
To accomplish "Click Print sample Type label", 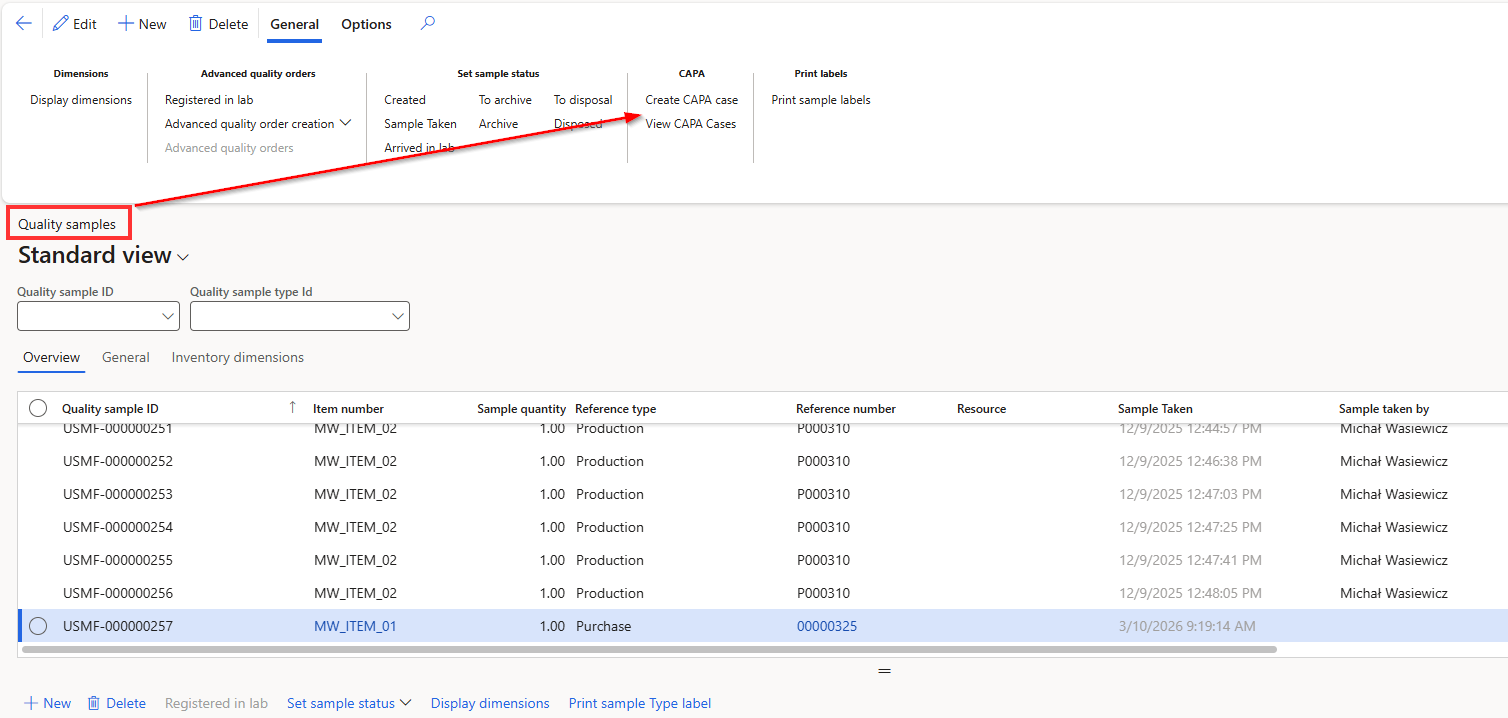I will (640, 703).
